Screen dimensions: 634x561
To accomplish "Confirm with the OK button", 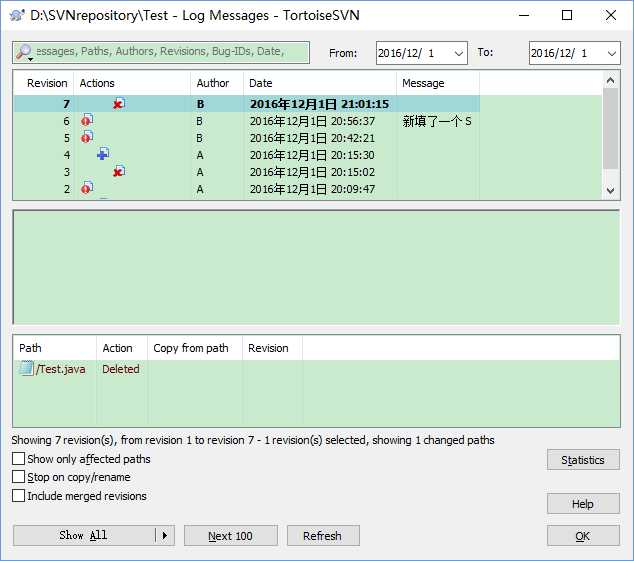I will [583, 536].
